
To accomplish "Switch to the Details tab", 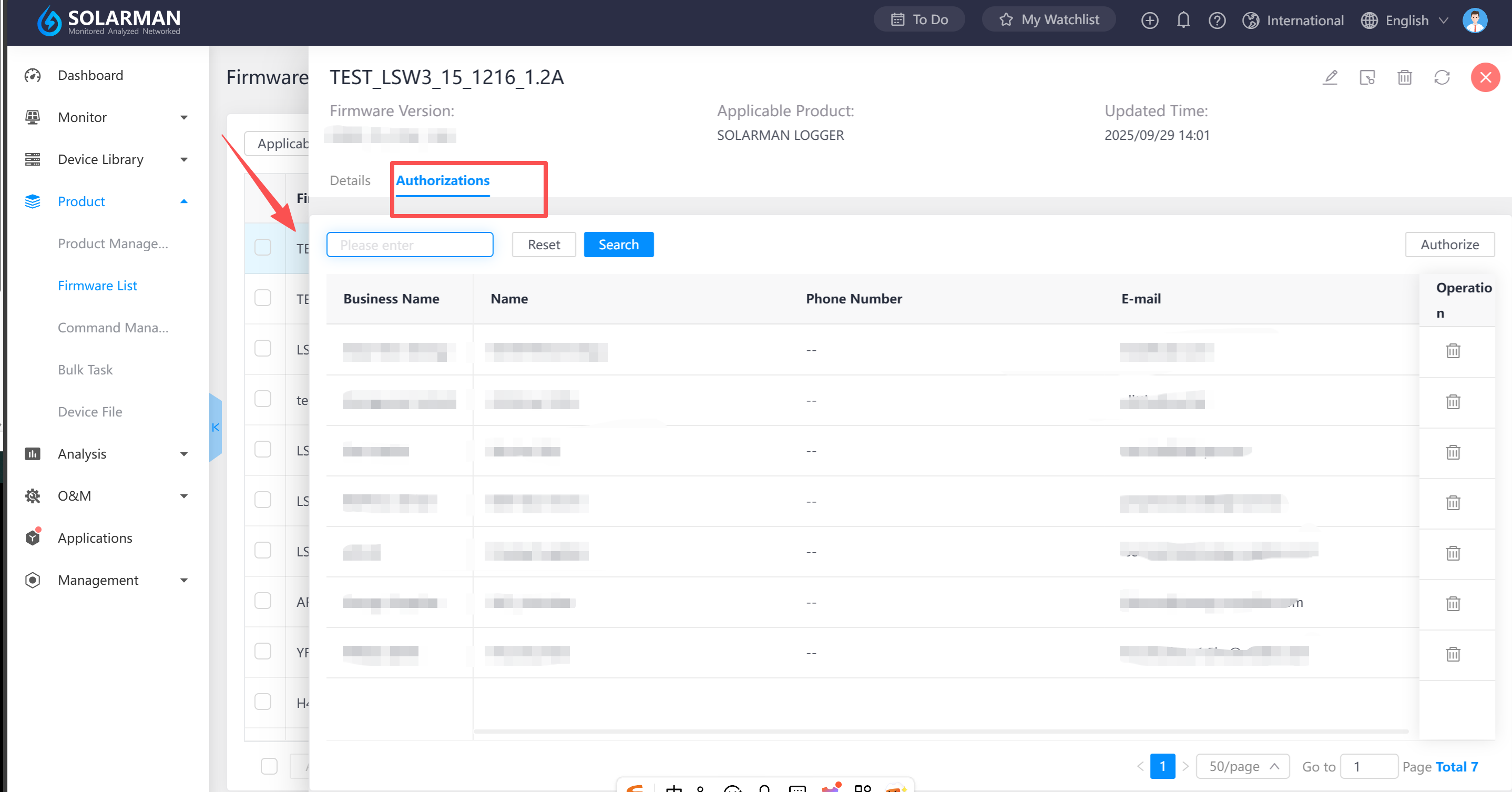I will tap(350, 180).
